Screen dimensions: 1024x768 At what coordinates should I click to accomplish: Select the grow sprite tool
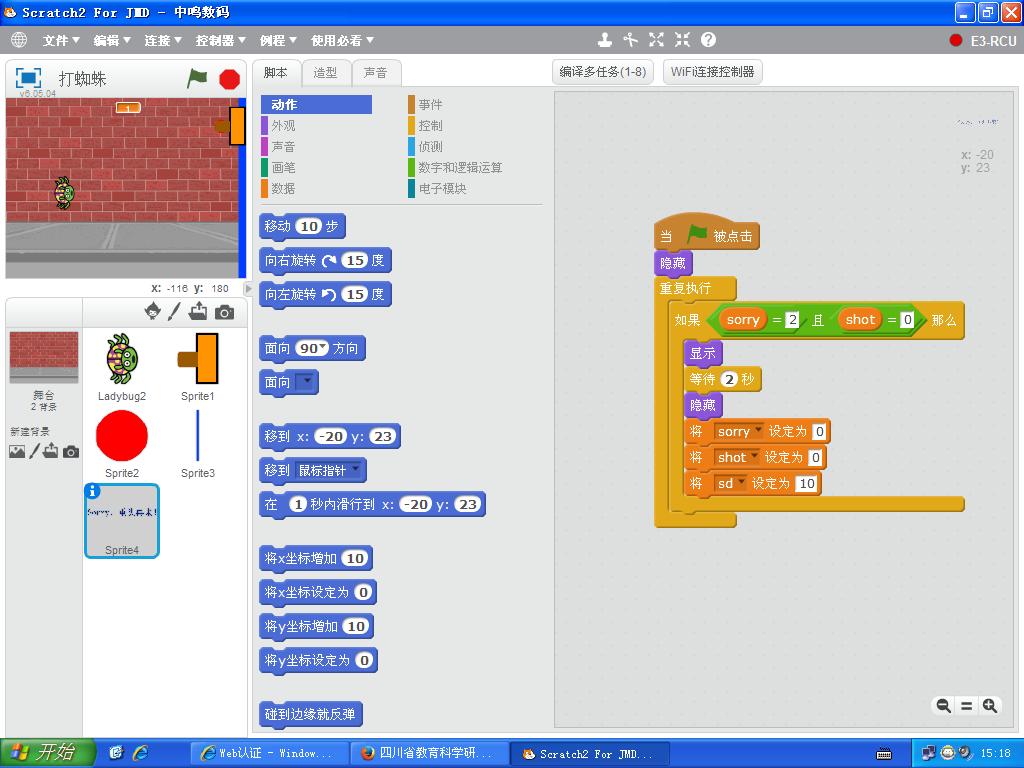click(x=656, y=40)
